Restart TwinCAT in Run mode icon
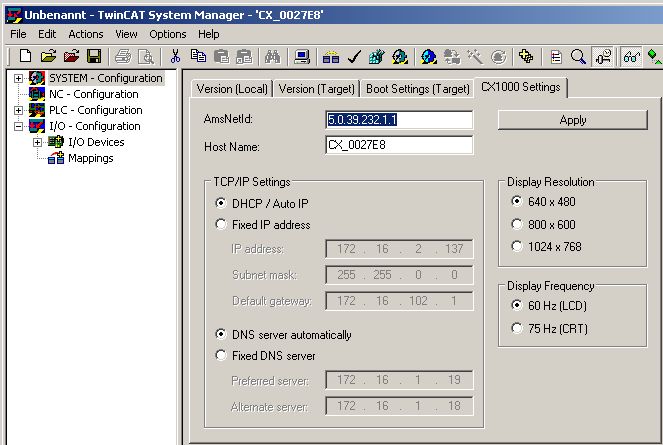Viewport: 663px width, 445px height. pyautogui.click(x=400, y=56)
